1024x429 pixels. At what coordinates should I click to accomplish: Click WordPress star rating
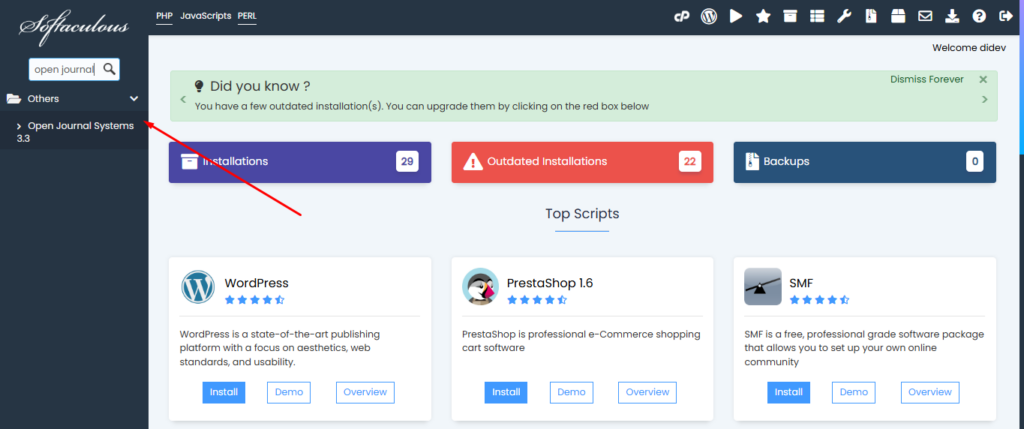tap(255, 300)
